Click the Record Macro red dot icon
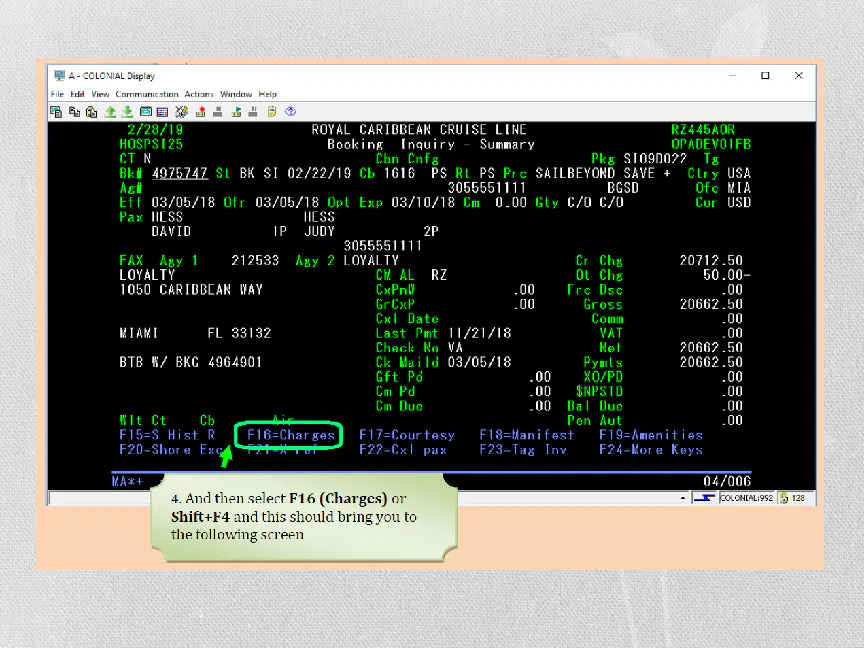 [x=201, y=112]
